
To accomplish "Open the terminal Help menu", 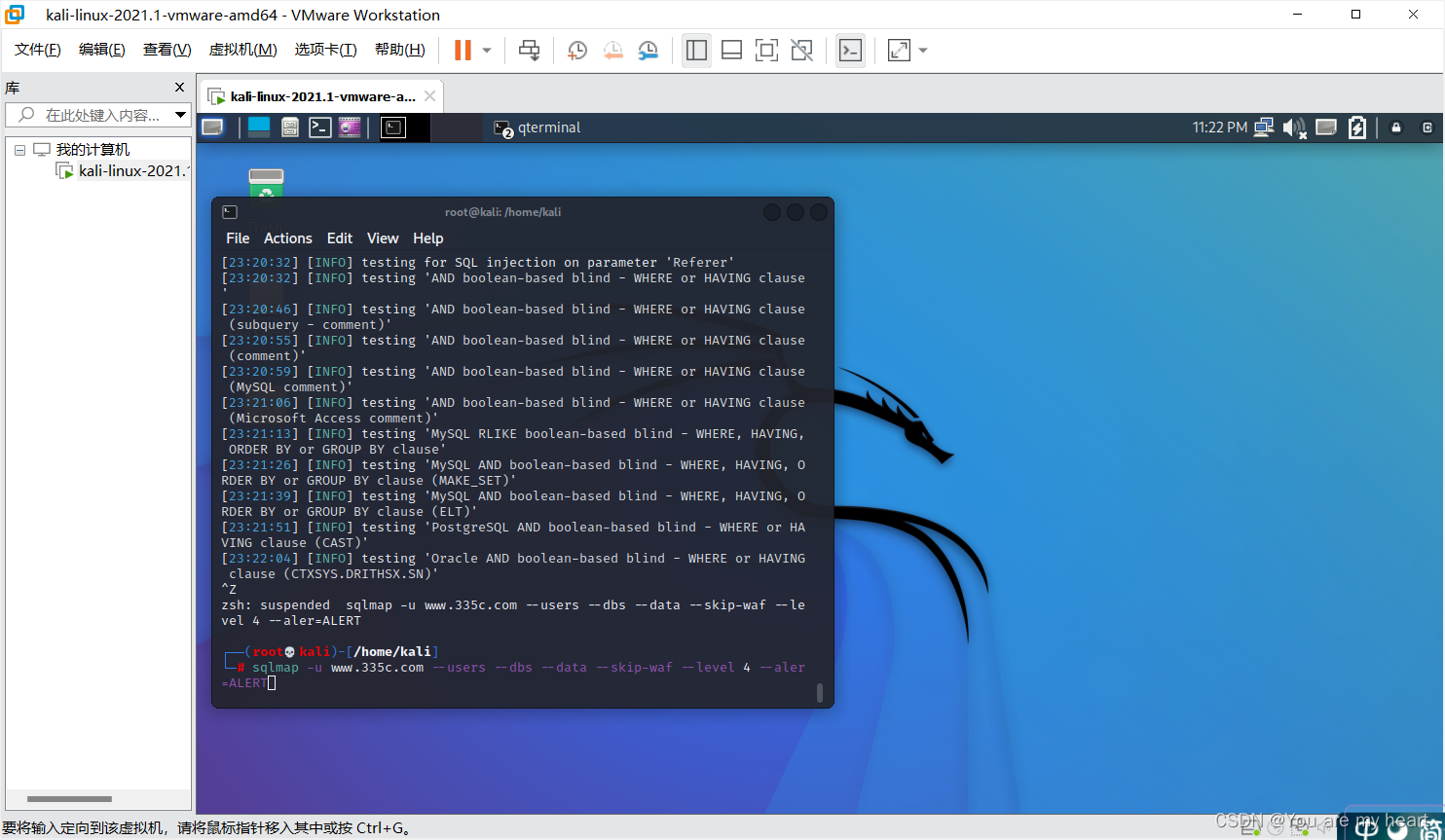I will 427,238.
